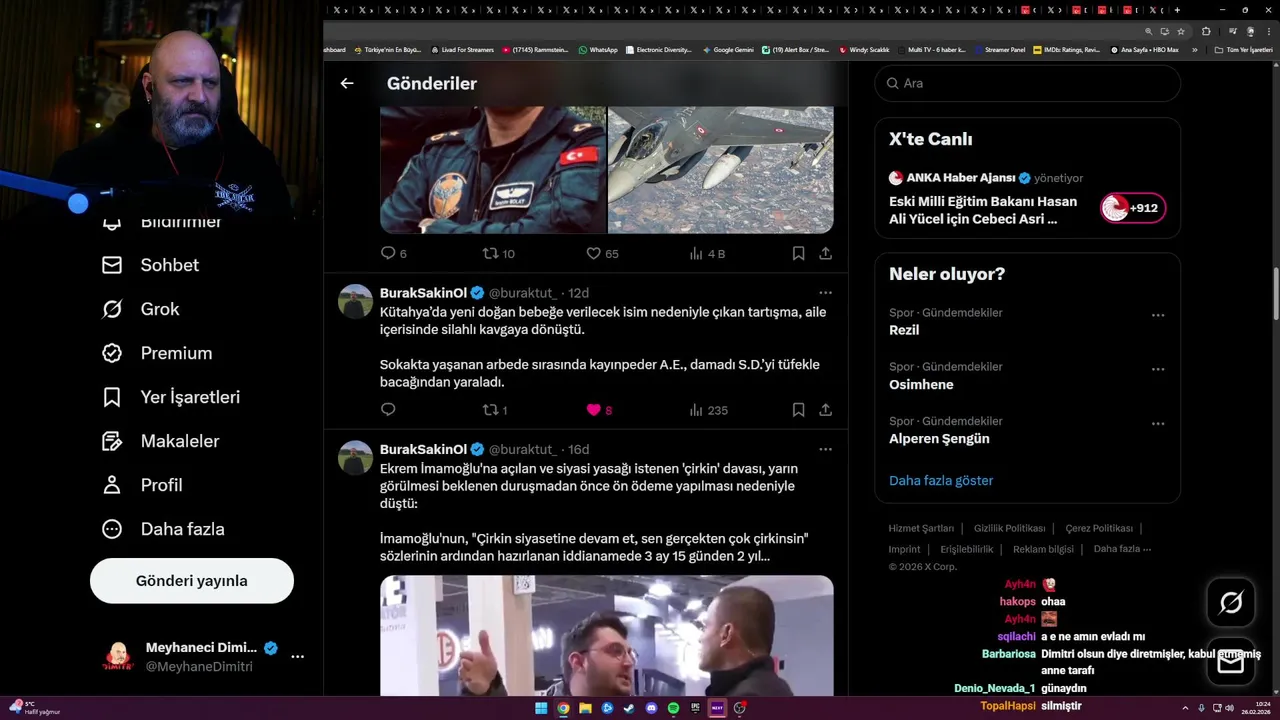Open OBS Studio from the taskbar
The image size is (1280, 720).
click(739, 708)
